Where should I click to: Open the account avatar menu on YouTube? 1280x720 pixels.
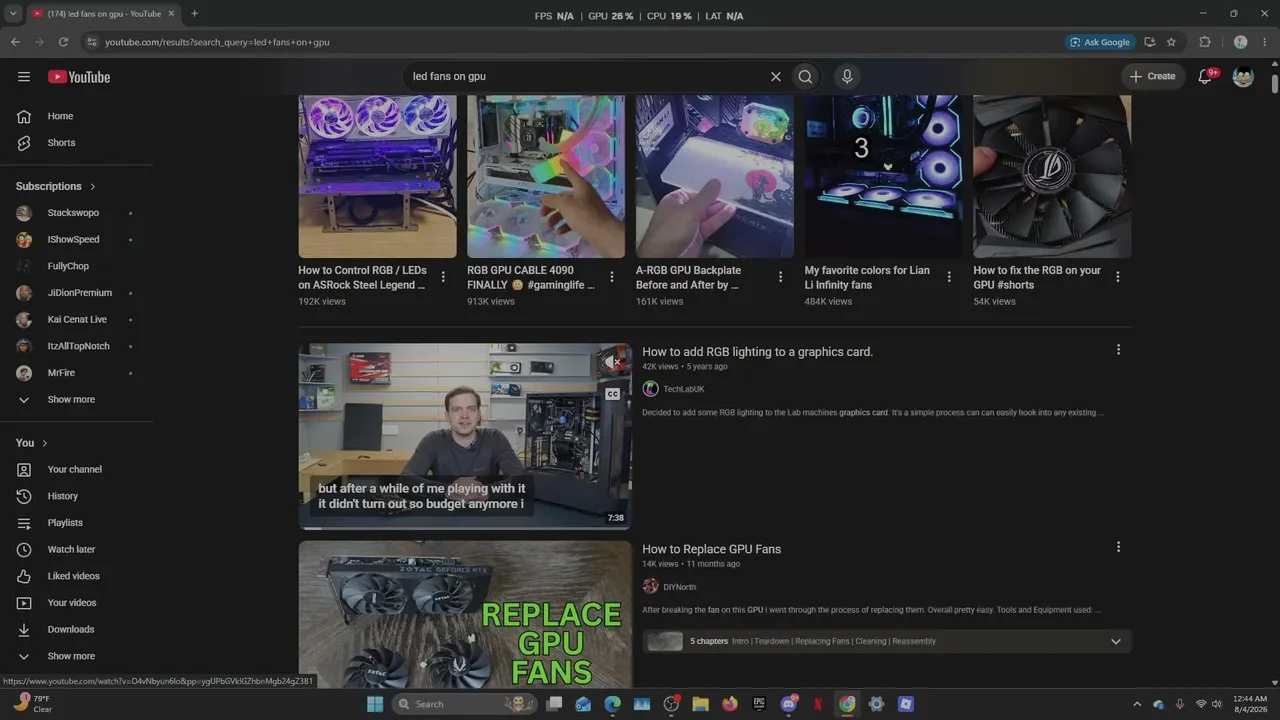[1243, 76]
